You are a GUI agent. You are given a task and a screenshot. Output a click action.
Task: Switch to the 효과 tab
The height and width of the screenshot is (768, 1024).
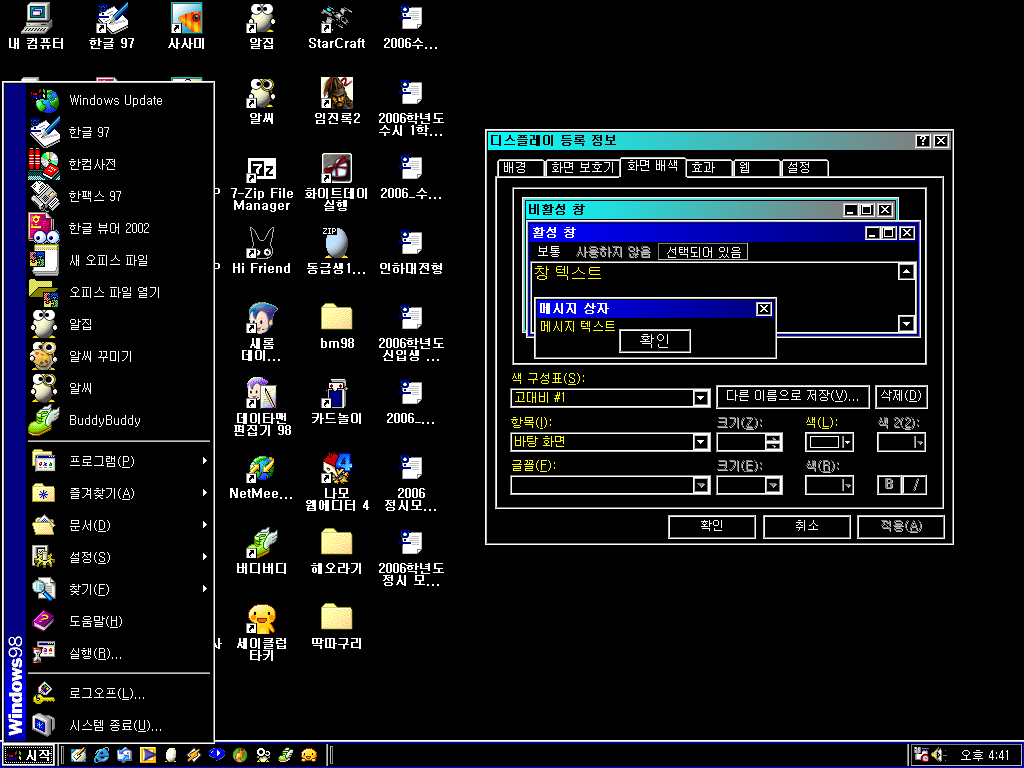(x=709, y=168)
